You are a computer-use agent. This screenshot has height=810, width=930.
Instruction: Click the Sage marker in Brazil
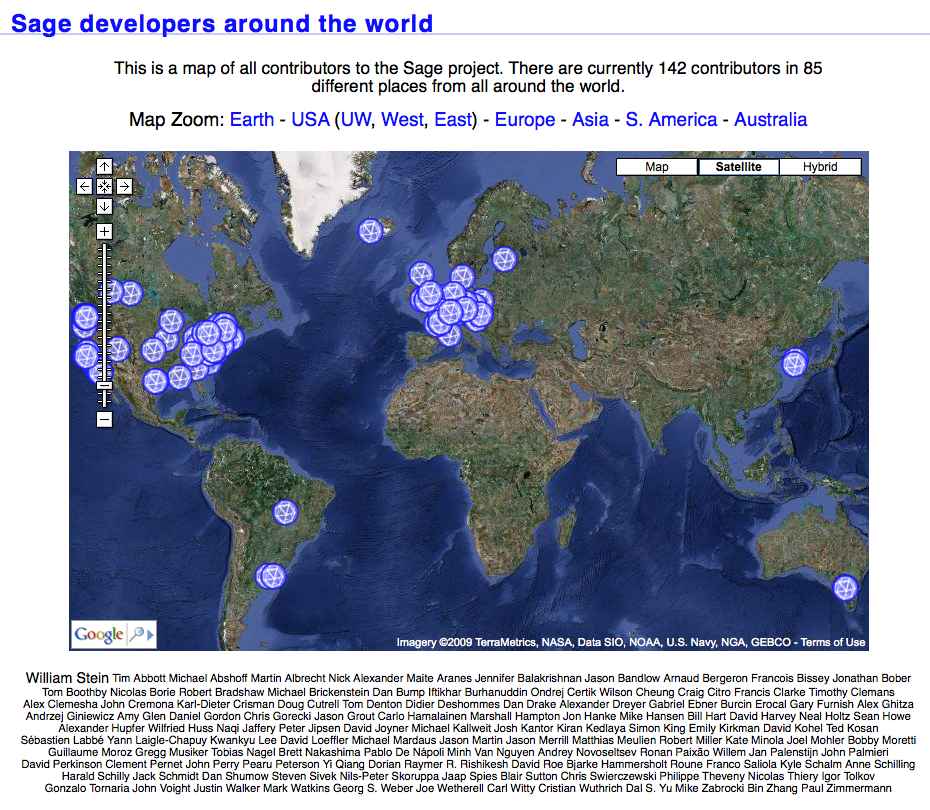tap(286, 514)
